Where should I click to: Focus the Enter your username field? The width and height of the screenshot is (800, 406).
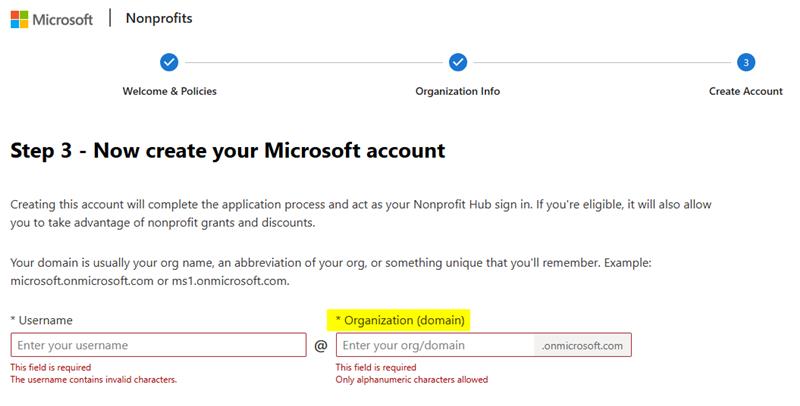(x=158, y=345)
